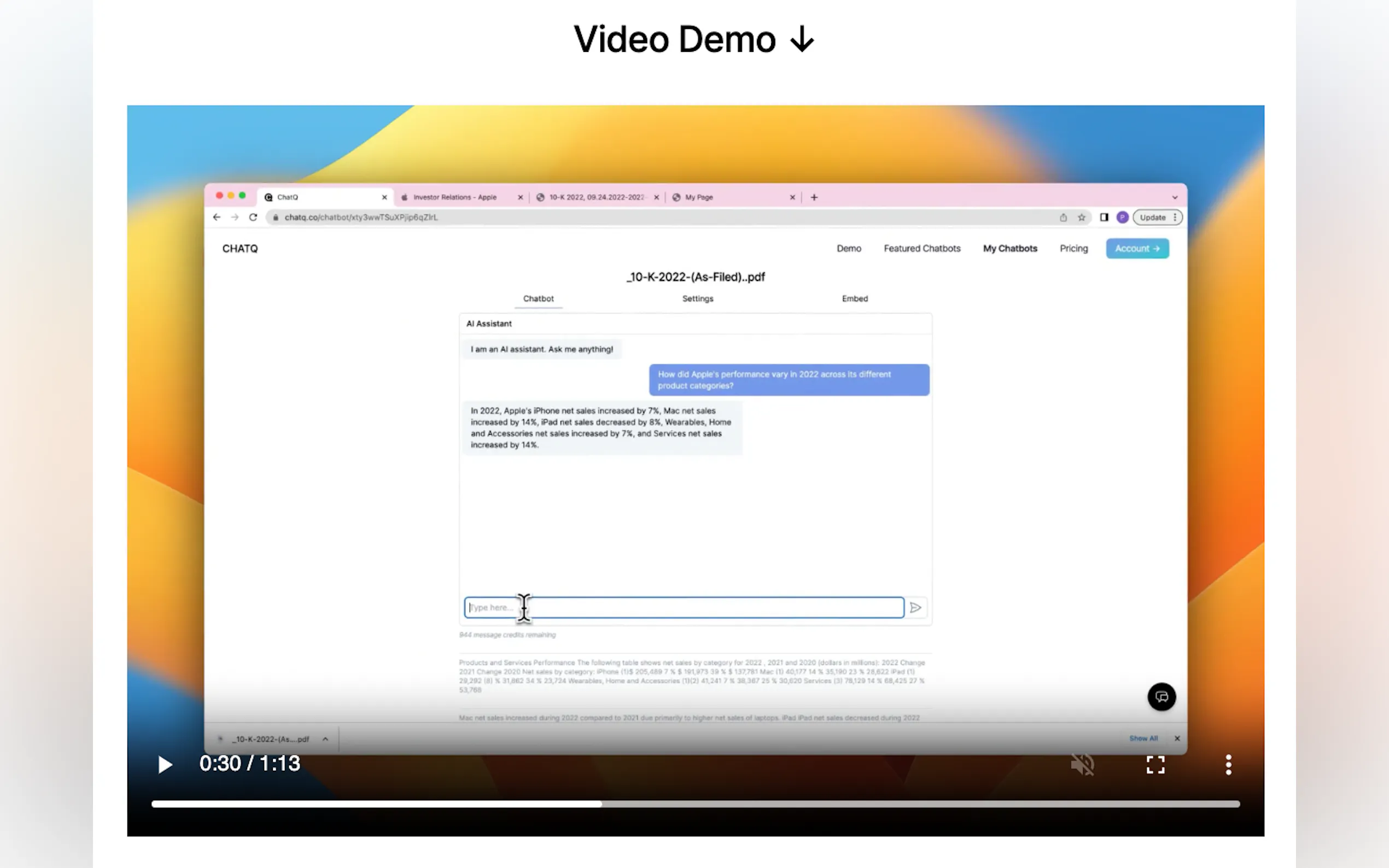
Task: Close the 10-K 2022 tab
Action: tap(656, 197)
